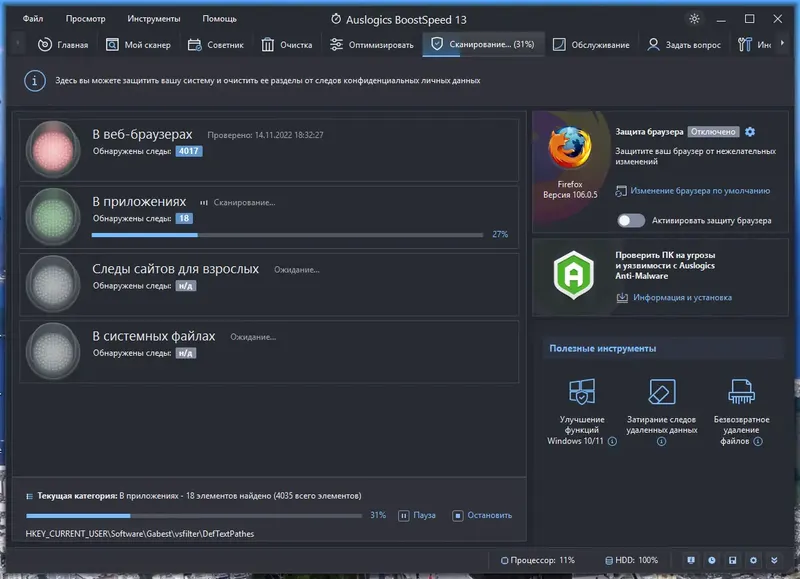Show info for Безвозвратное удаление файлов tool
This screenshot has width=800, height=579.
tap(758, 441)
